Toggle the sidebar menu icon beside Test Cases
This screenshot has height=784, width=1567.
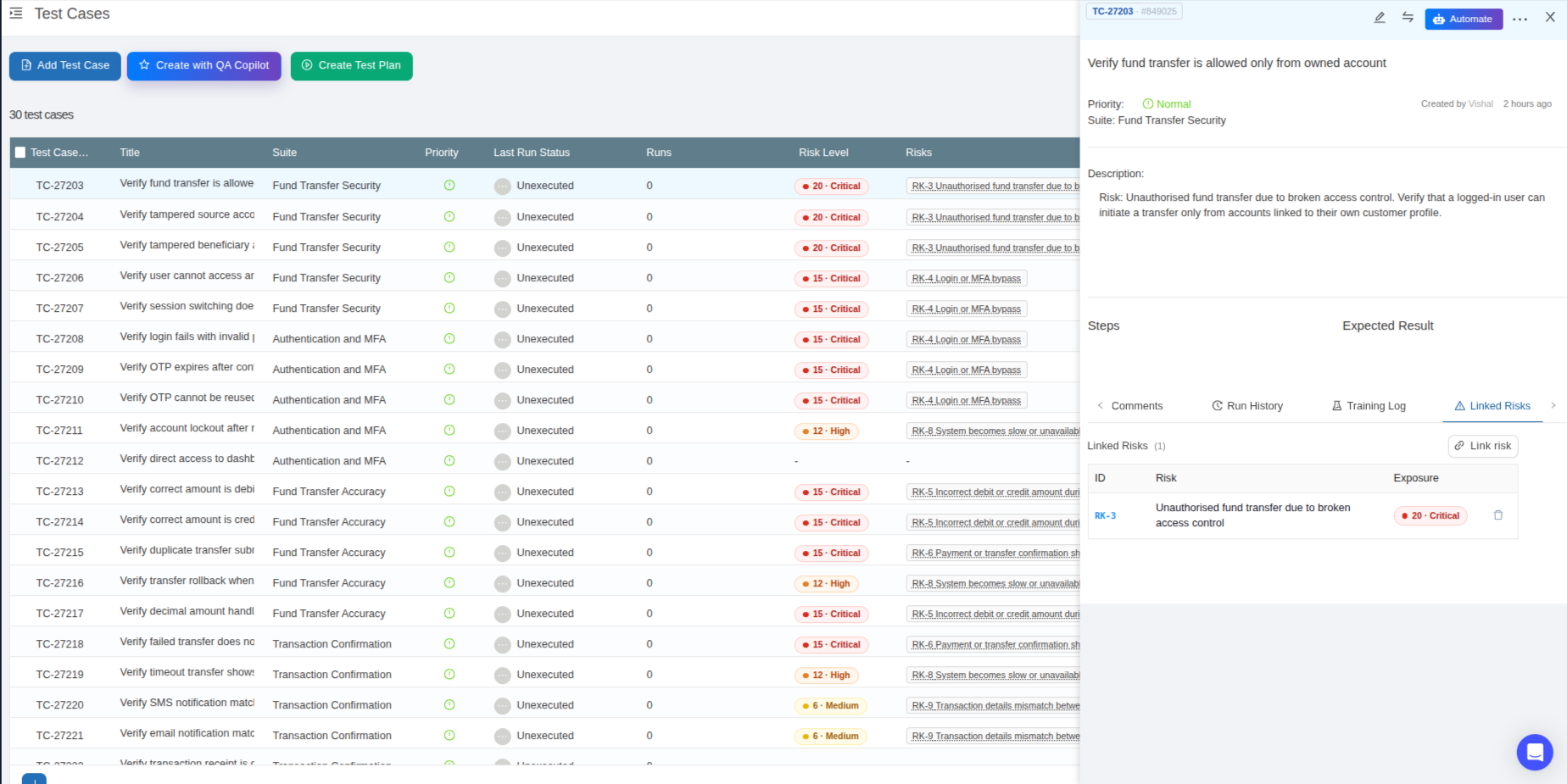[16, 14]
